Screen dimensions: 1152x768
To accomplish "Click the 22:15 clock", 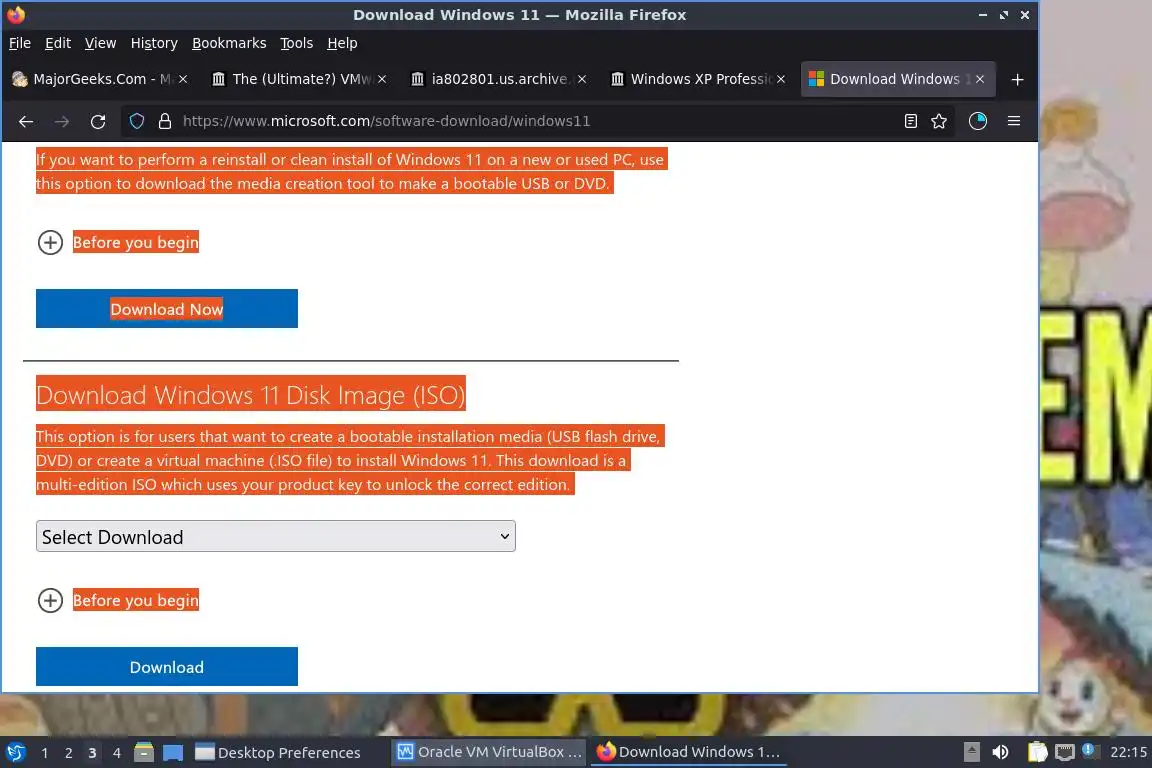I will (1128, 752).
